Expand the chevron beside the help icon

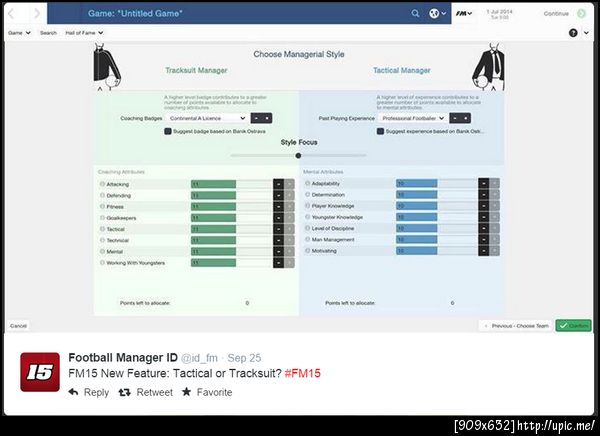coord(586,33)
